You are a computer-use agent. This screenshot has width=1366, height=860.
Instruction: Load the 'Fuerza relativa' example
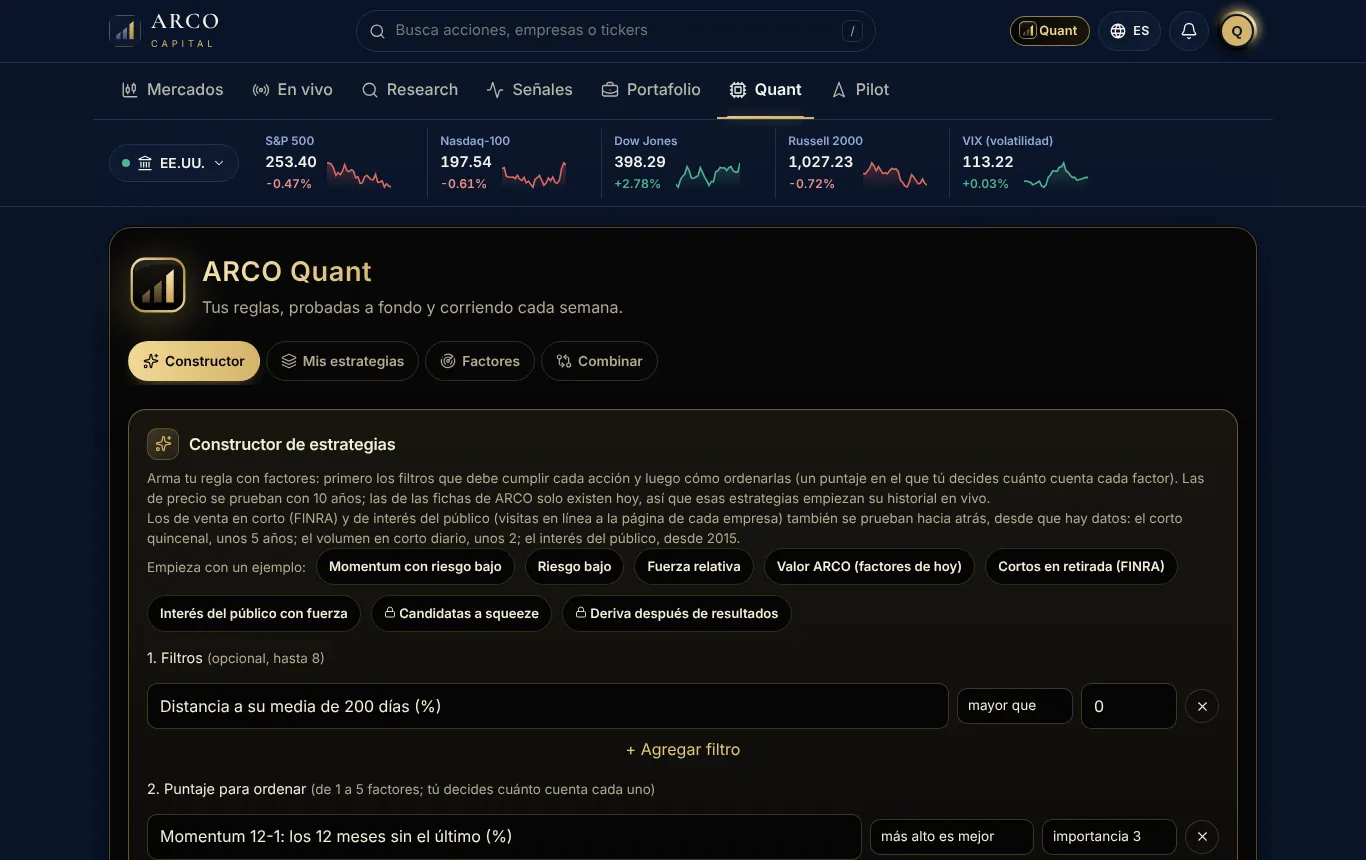click(x=694, y=566)
